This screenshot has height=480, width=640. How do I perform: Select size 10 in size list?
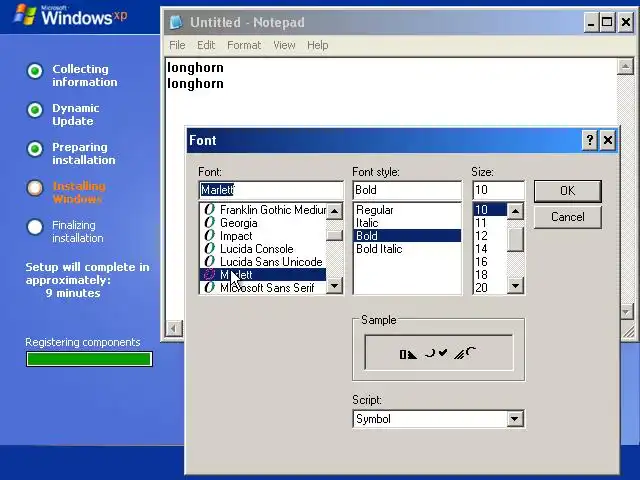click(x=490, y=210)
